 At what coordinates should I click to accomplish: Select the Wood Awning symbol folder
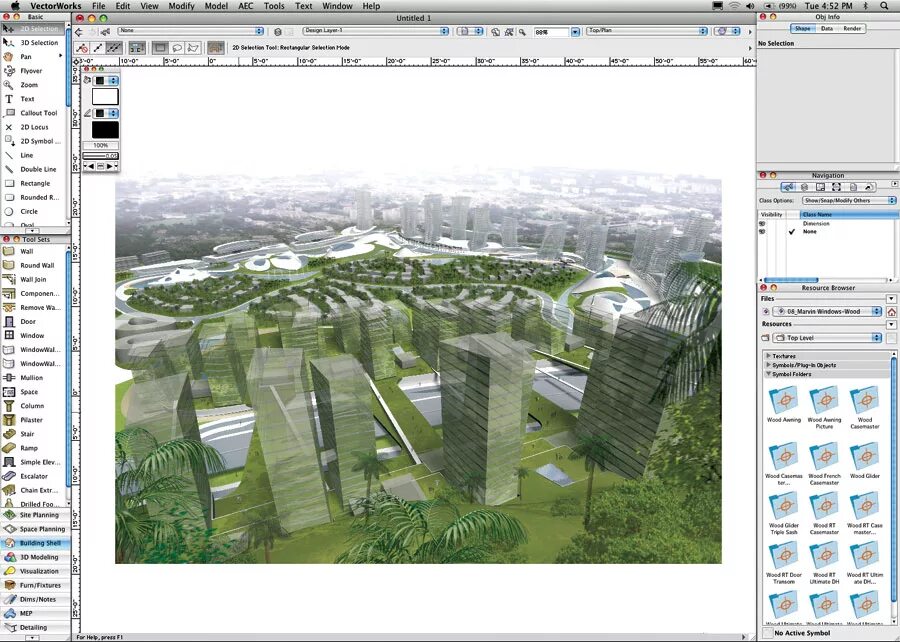(x=783, y=405)
